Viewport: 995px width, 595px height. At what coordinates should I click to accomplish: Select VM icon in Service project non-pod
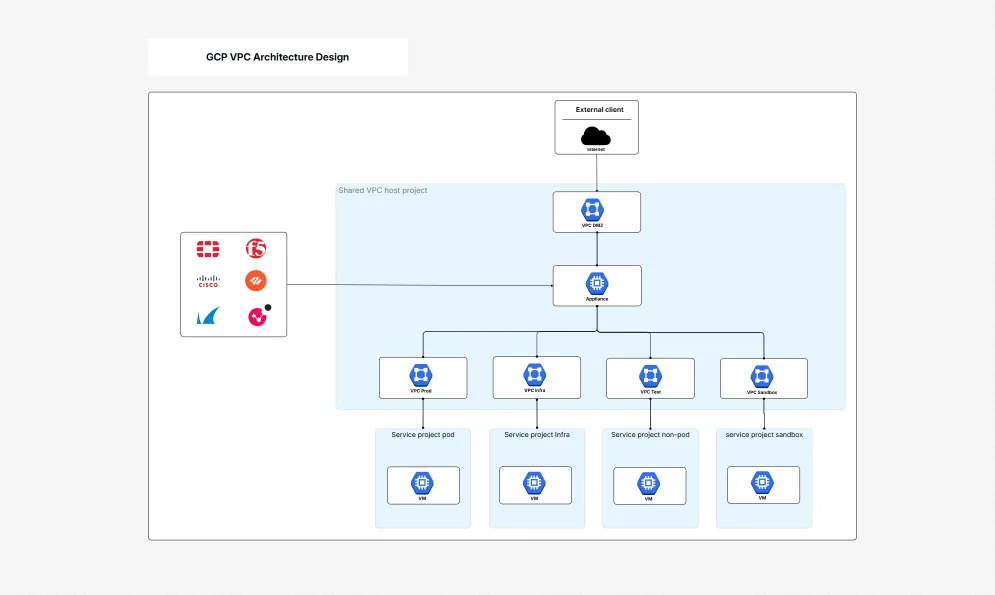coord(648,483)
